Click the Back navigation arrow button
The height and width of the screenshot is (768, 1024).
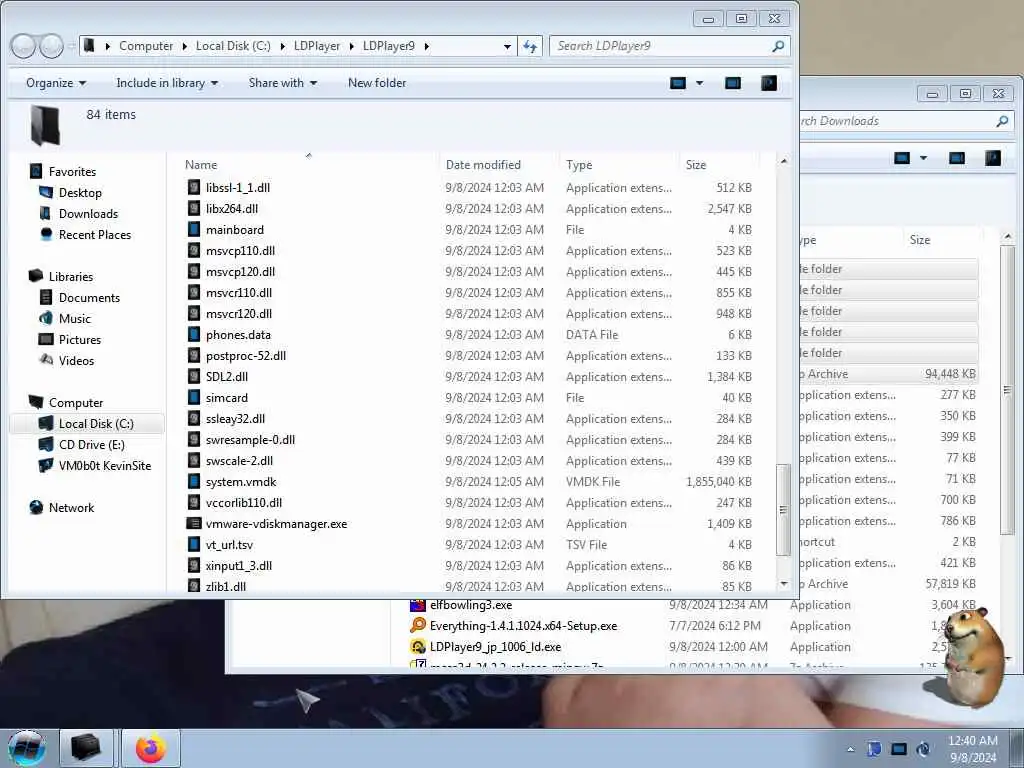23,46
